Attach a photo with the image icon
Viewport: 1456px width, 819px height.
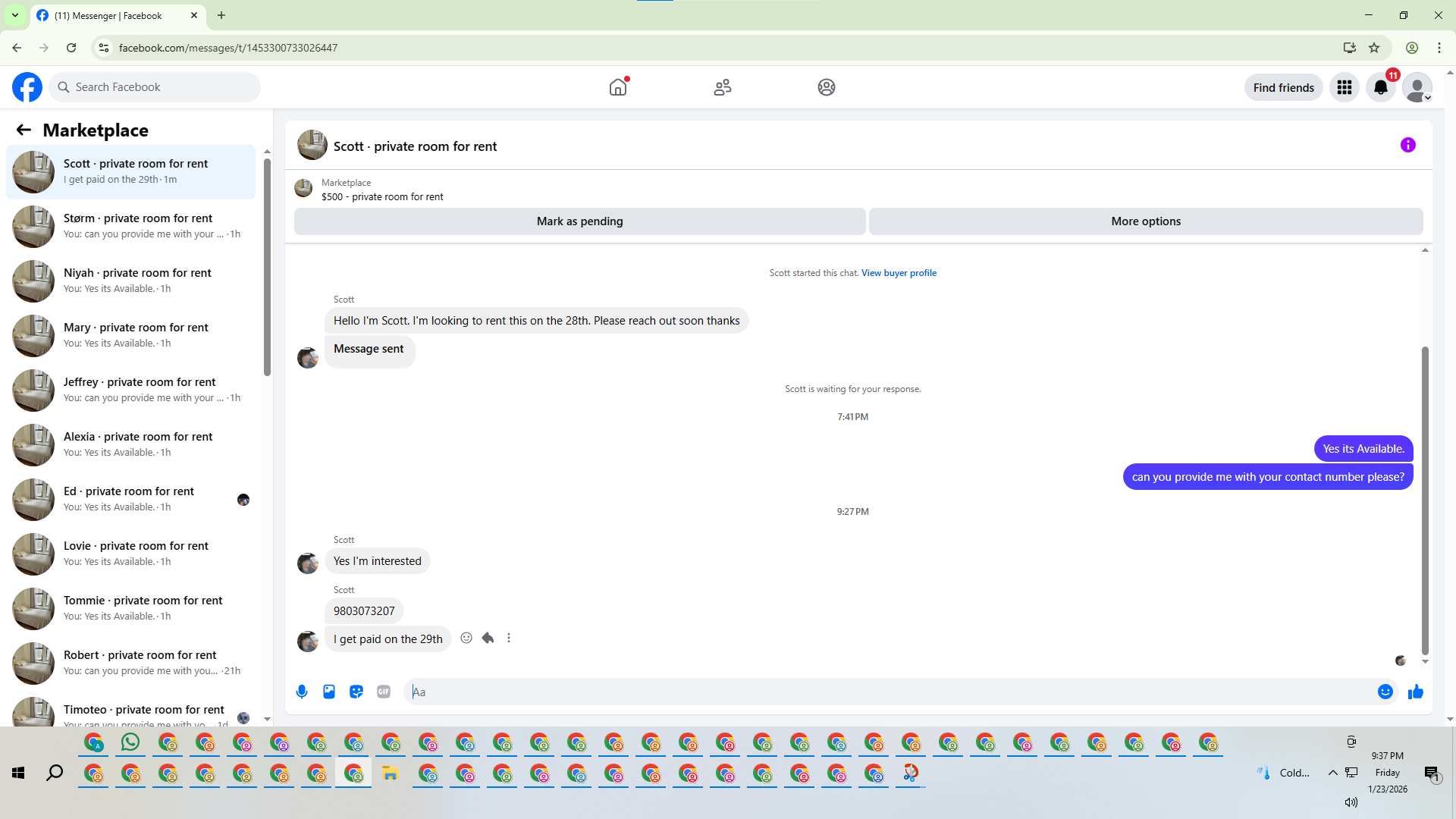tap(329, 692)
